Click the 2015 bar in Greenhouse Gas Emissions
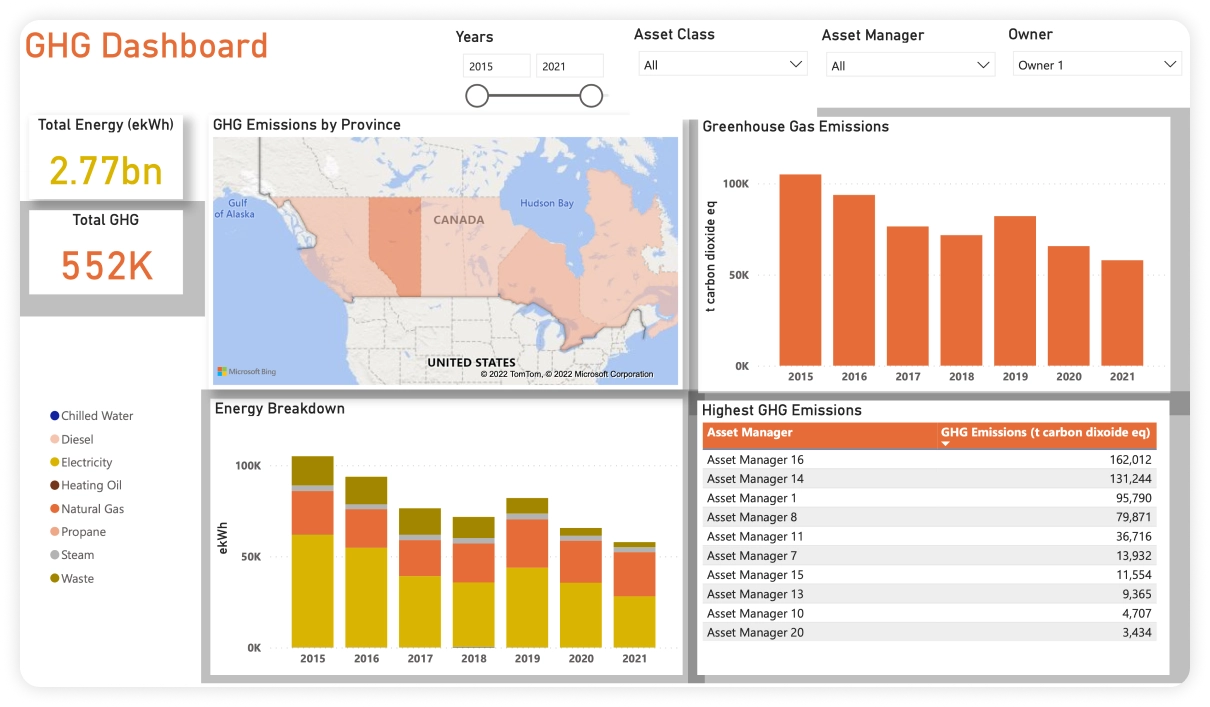Image resolution: width=1210 pixels, height=707 pixels. (800, 270)
